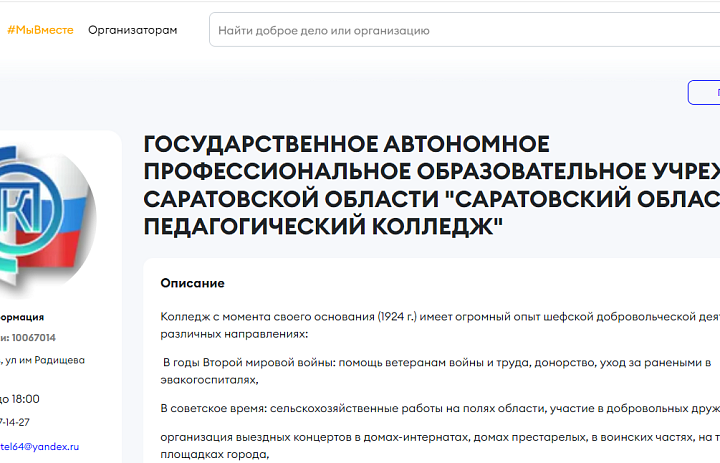Viewport: 720px width, 463px height.
Task: Open the tel64@yandex.ru email link
Action: point(39,446)
